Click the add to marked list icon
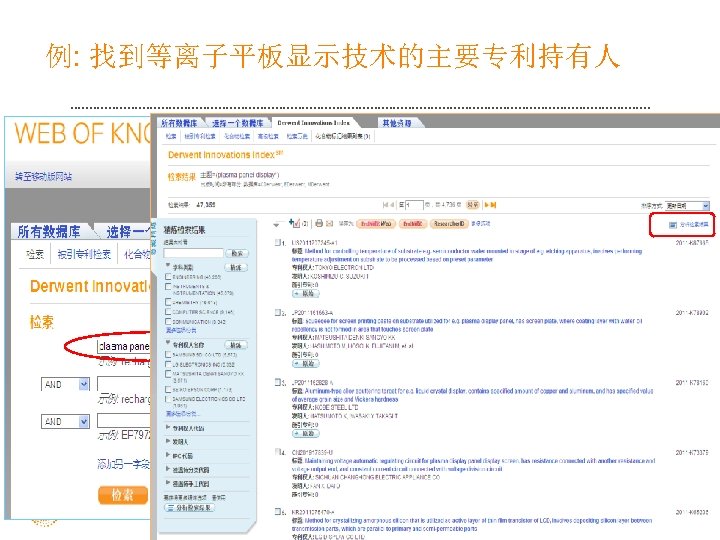Viewport: 720px width, 540px height. pos(294,223)
